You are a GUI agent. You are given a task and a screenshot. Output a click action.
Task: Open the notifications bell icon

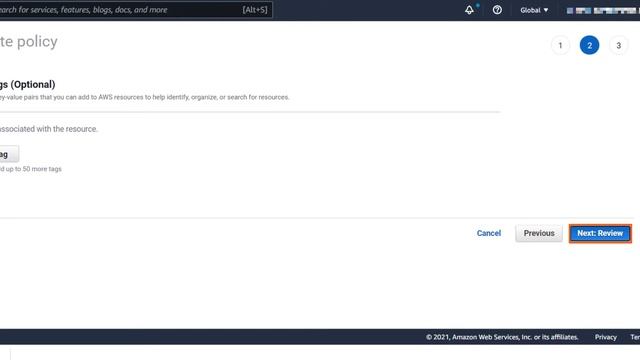pyautogui.click(x=469, y=10)
